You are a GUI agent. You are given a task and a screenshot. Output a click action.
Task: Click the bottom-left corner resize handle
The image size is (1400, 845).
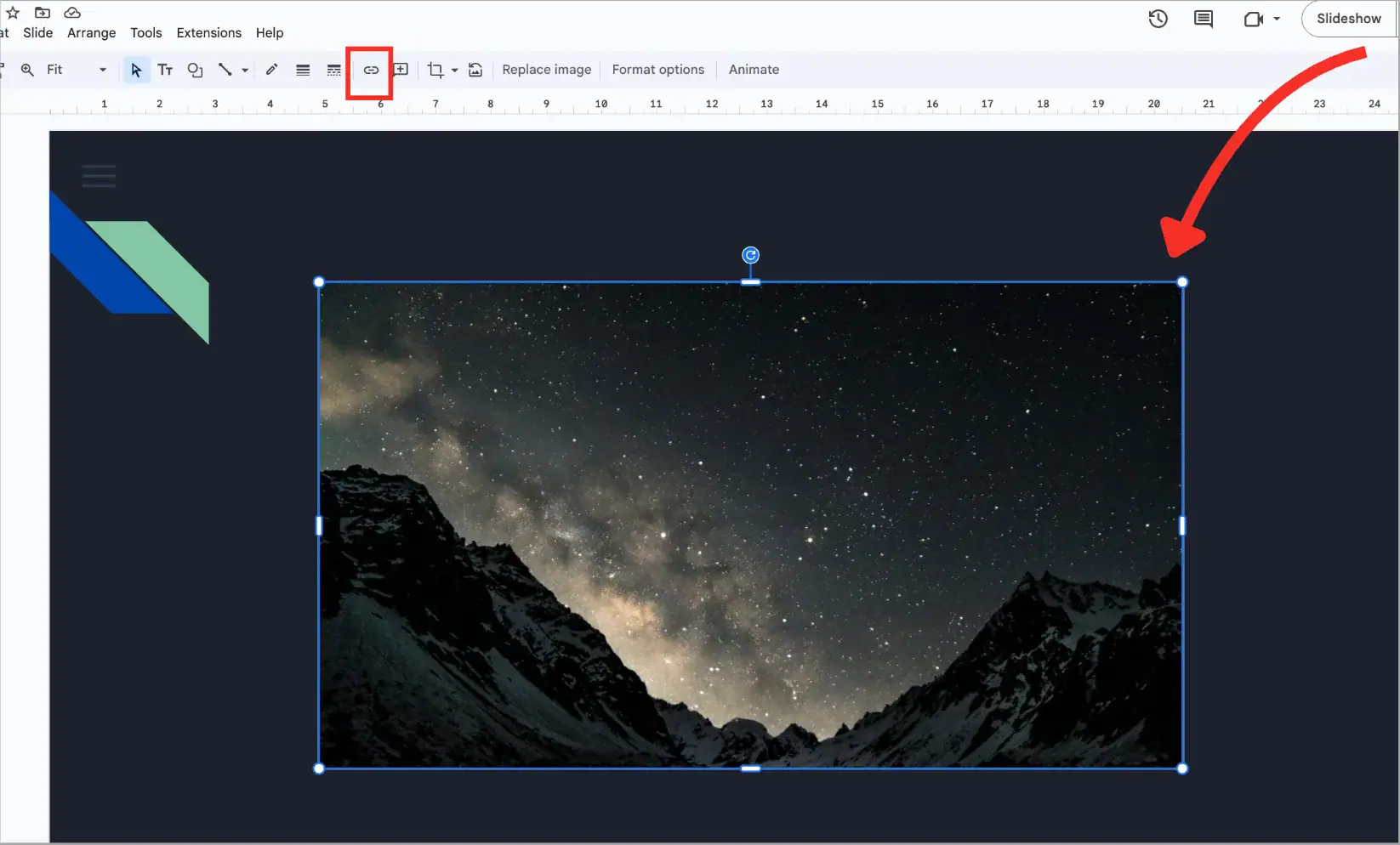click(x=319, y=768)
